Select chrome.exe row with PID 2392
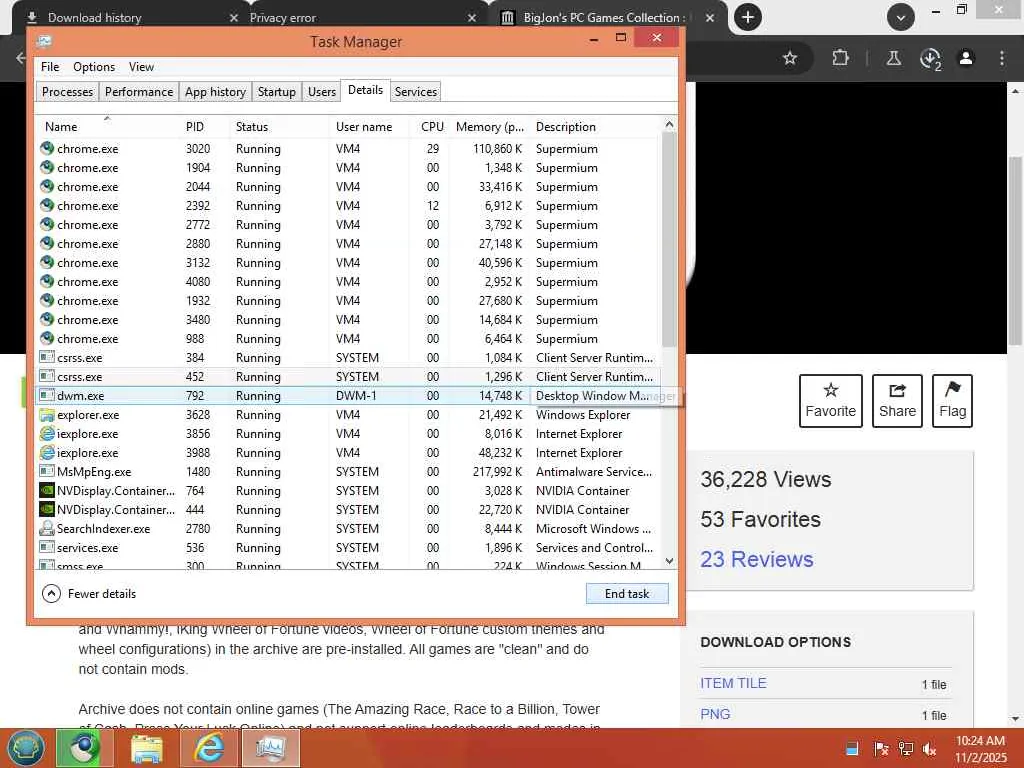This screenshot has width=1024, height=768. pyautogui.click(x=349, y=205)
